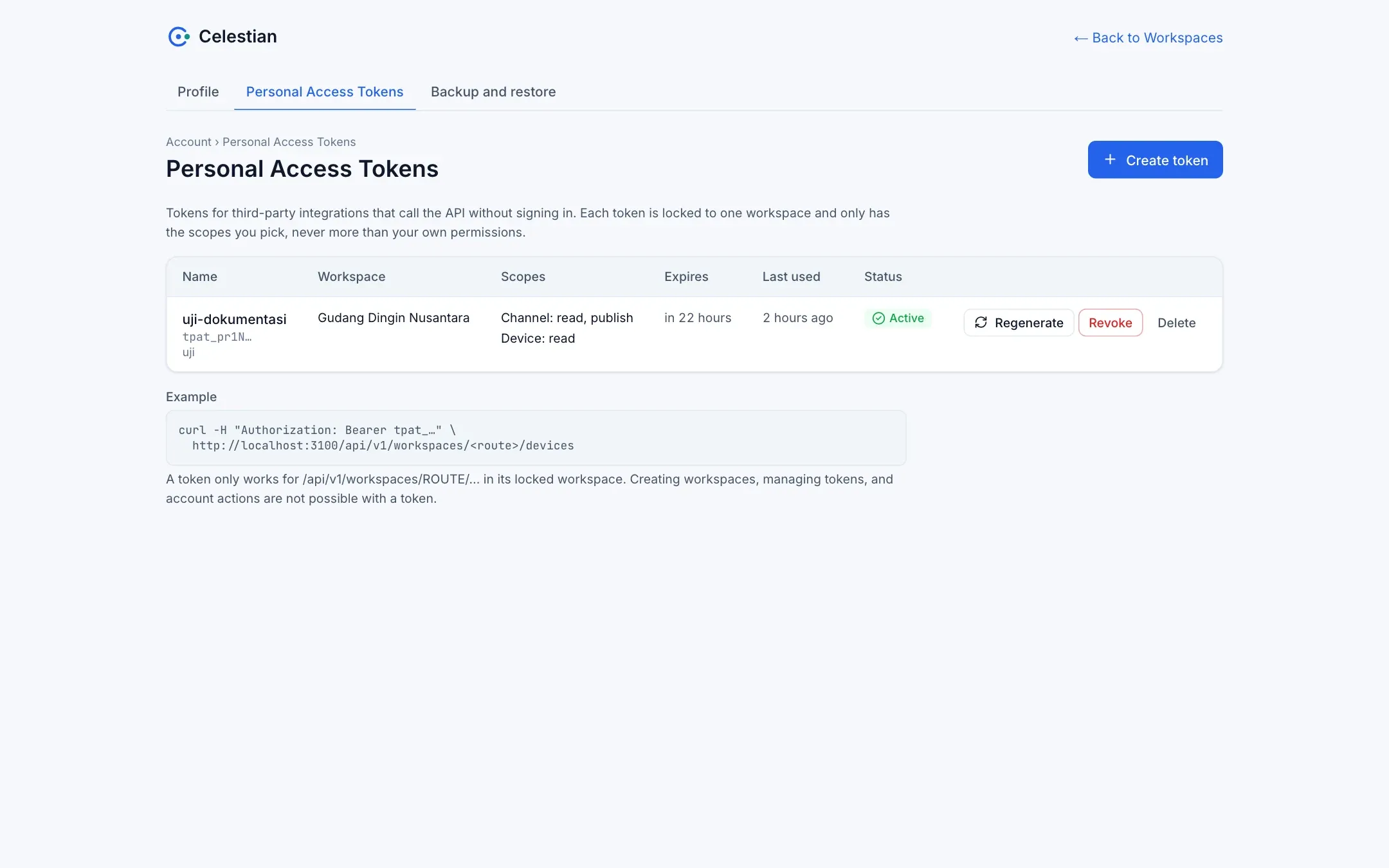This screenshot has height=868, width=1389.
Task: Open the Profile tab
Action: click(198, 92)
